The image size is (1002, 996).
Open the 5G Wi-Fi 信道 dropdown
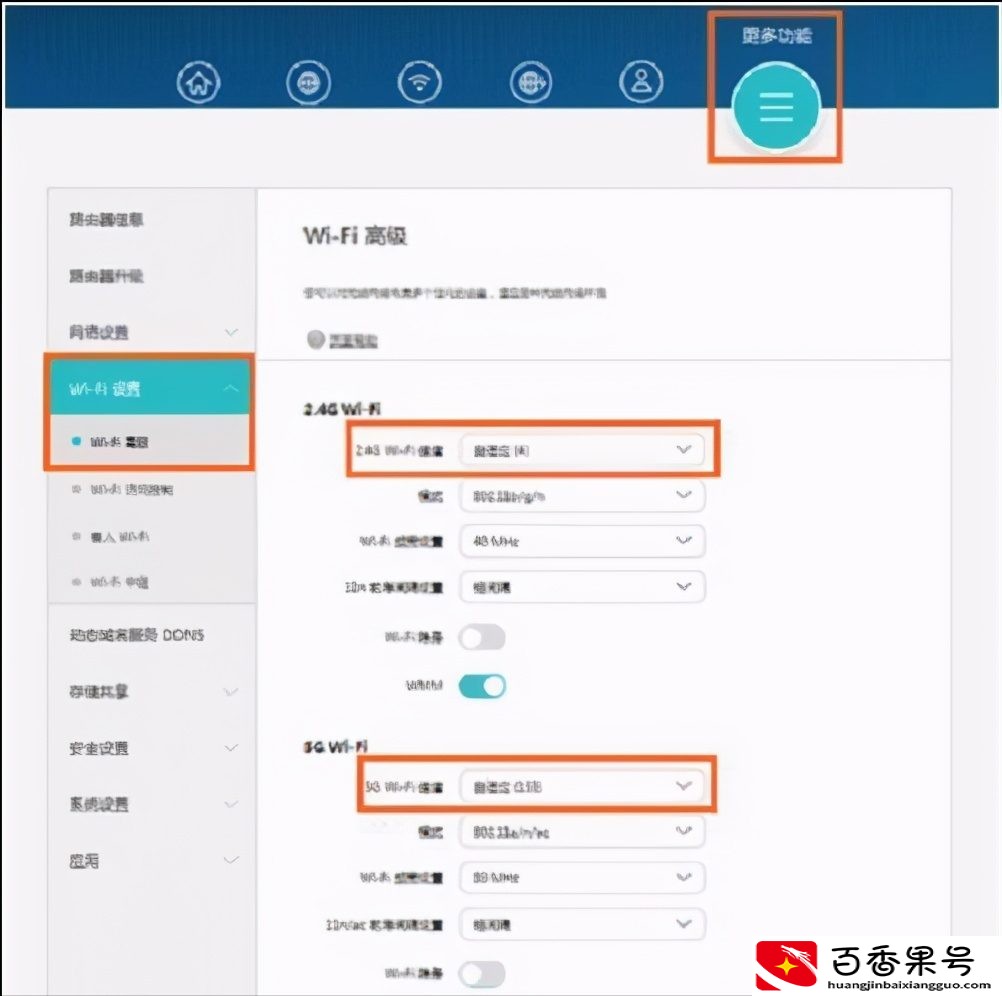pyautogui.click(x=582, y=786)
